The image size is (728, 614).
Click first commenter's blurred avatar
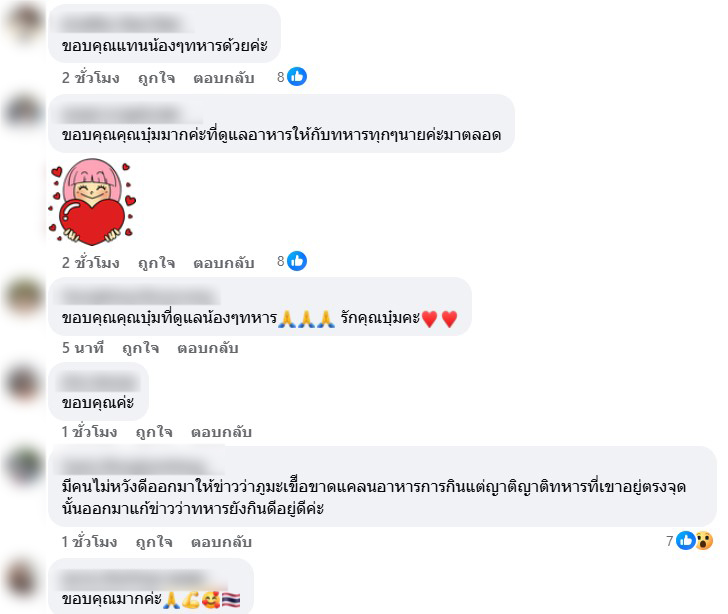[x=24, y=22]
